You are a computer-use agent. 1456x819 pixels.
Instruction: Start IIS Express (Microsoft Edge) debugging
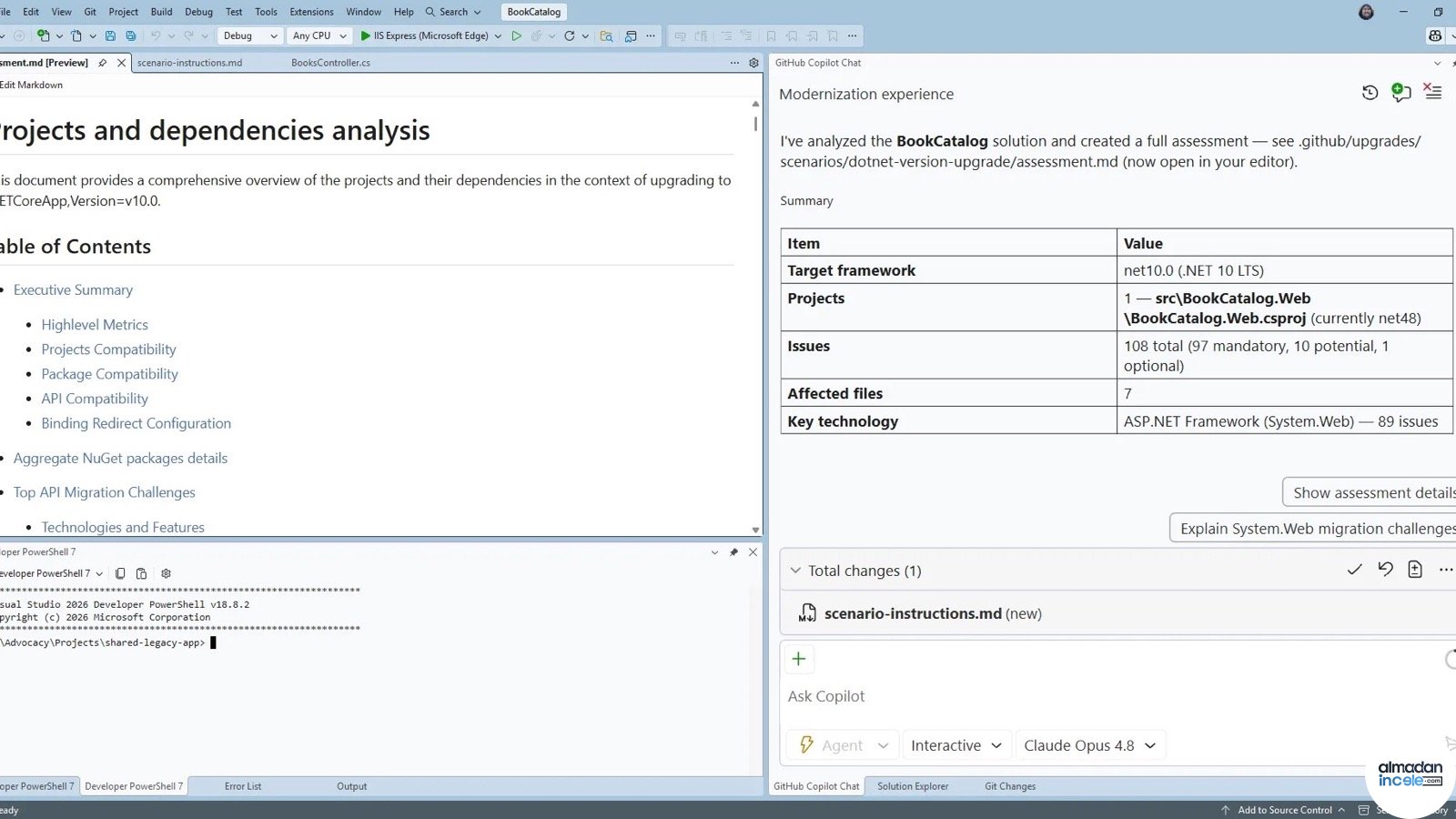point(424,35)
